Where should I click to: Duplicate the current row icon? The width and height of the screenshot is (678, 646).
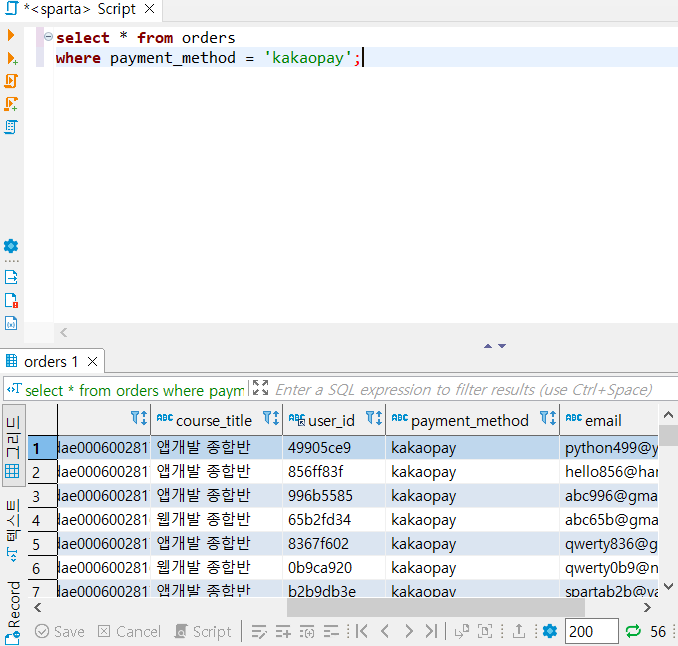coord(307,632)
